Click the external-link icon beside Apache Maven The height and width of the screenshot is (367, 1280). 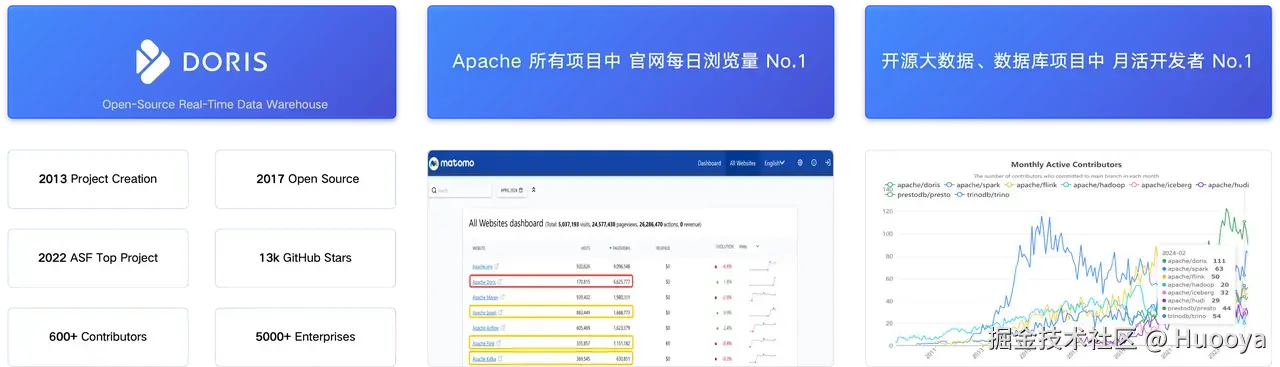coord(503,296)
